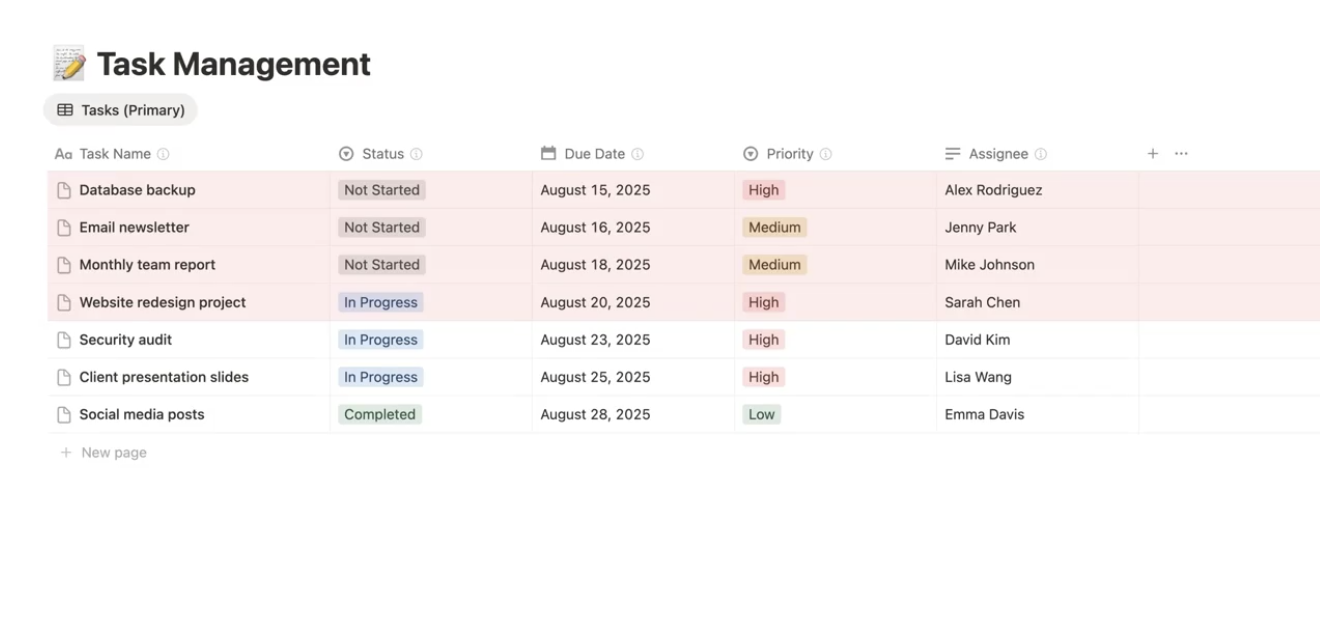This screenshot has width=1320, height=620.
Task: Click the Low priority tag
Action: [761, 415]
